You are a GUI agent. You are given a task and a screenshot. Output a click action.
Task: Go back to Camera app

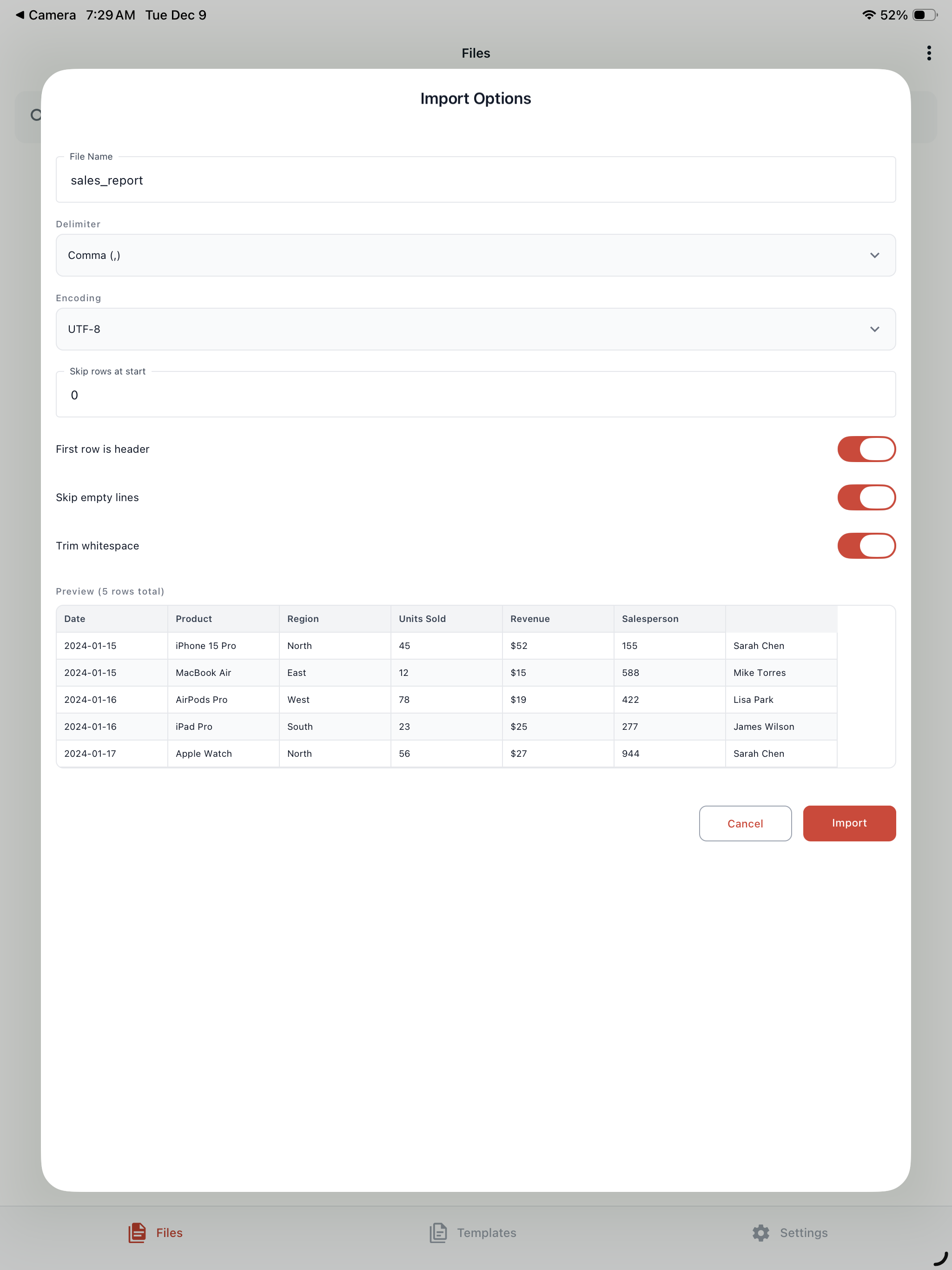(46, 15)
